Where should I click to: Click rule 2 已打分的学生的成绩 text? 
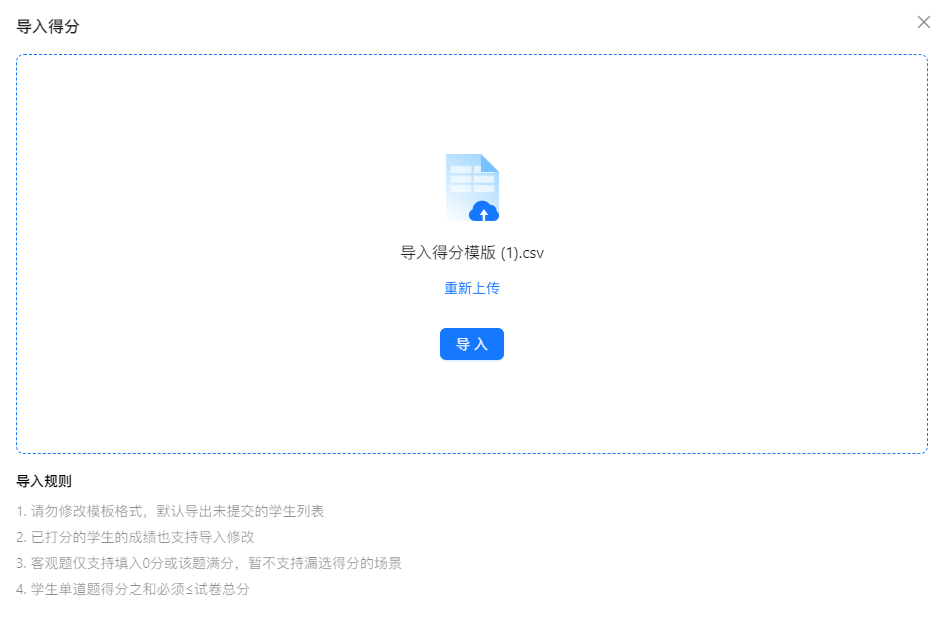point(135,537)
